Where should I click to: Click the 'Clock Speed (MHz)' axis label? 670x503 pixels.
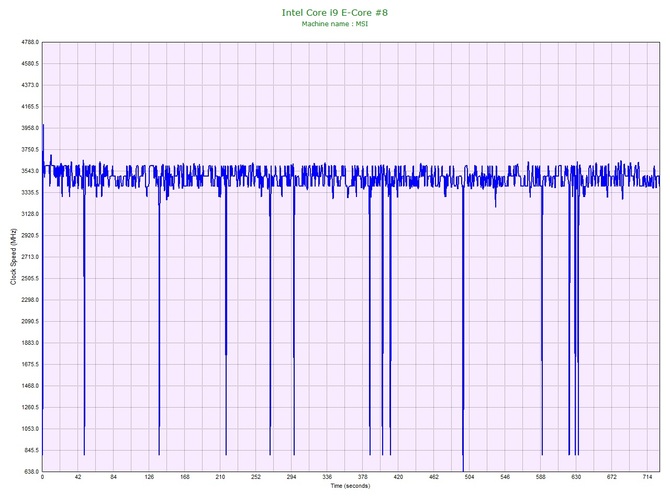coord(13,256)
